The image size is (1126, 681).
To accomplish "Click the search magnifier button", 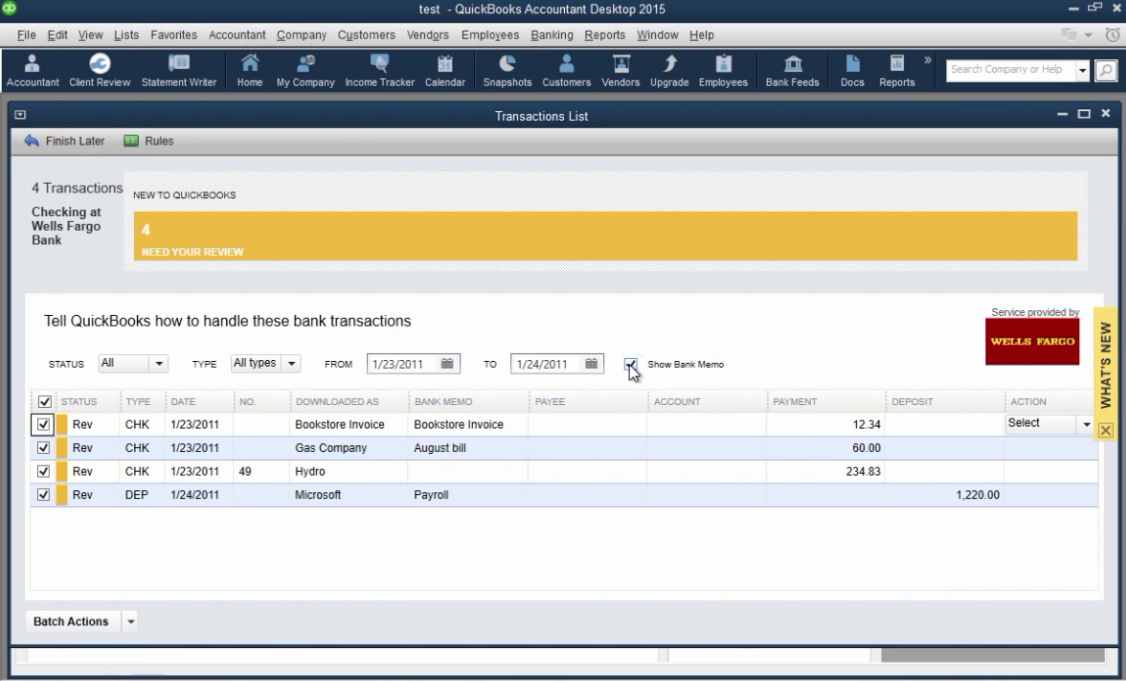I will pos(1106,70).
